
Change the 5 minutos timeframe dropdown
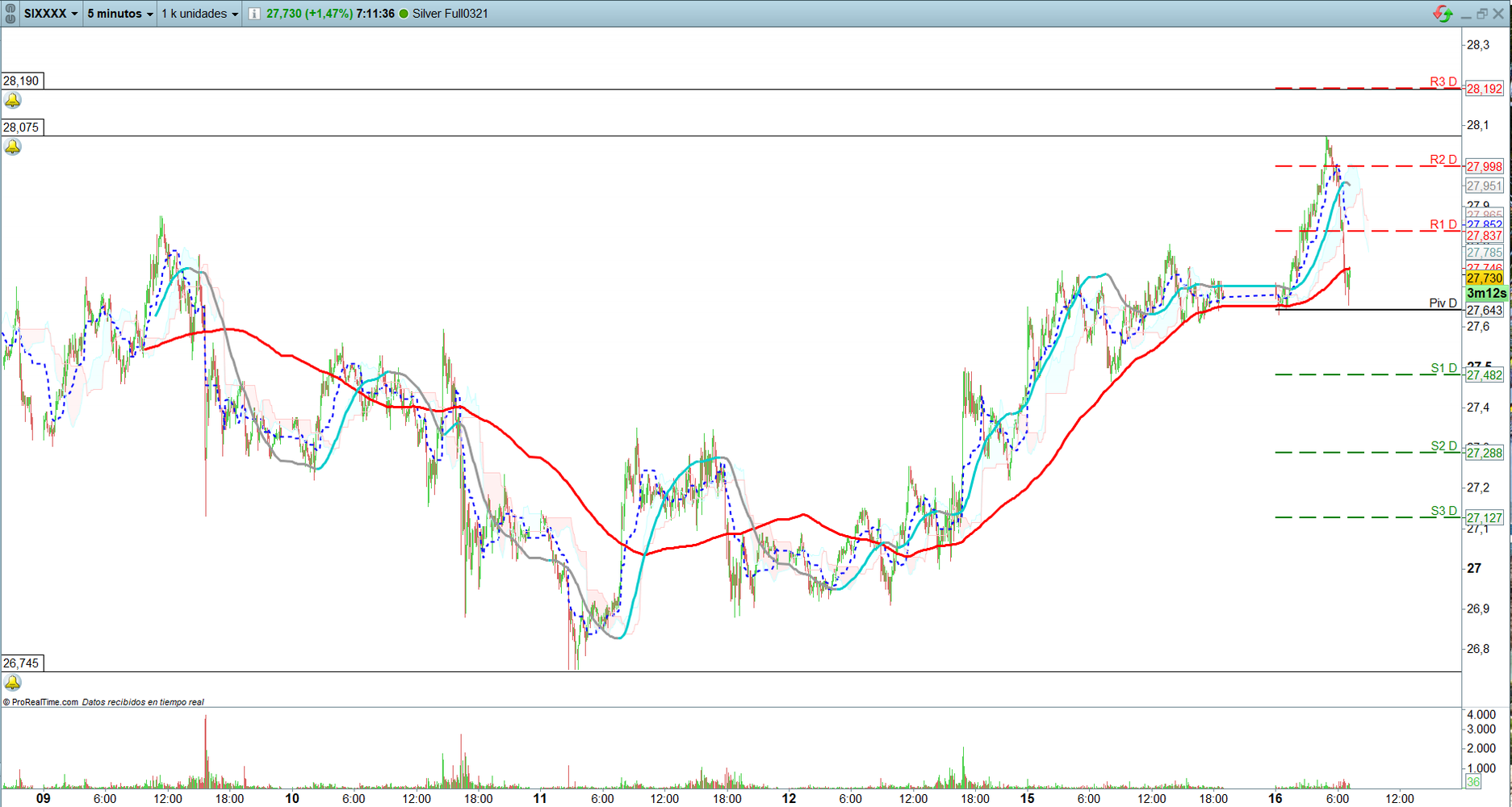pyautogui.click(x=119, y=14)
